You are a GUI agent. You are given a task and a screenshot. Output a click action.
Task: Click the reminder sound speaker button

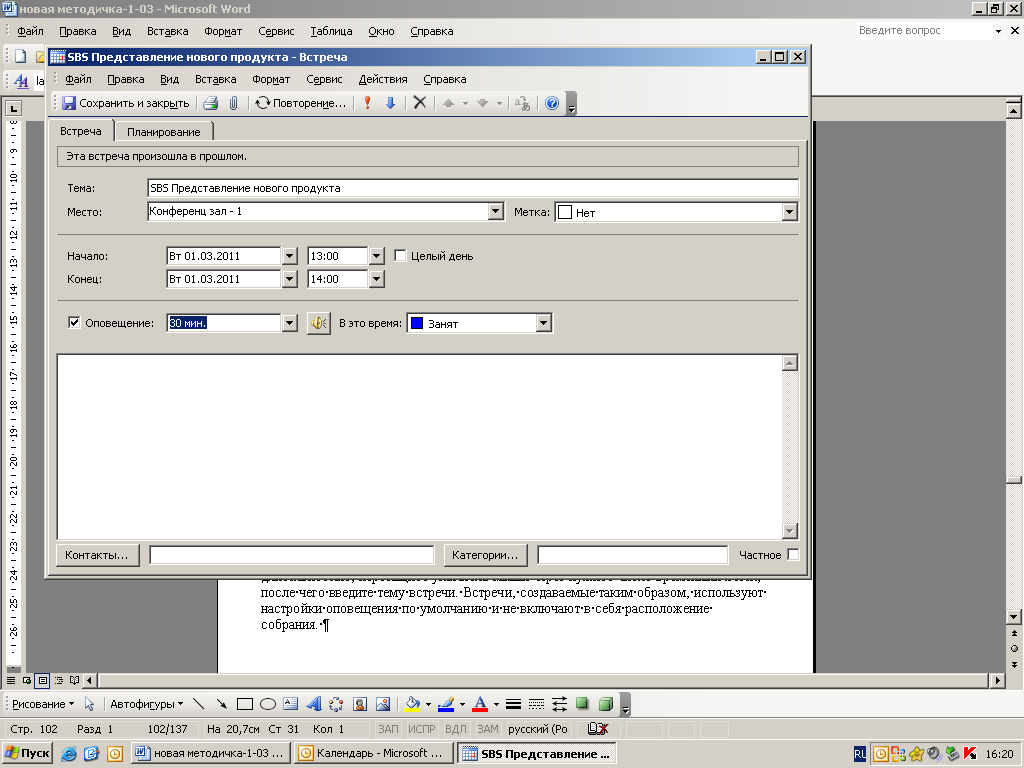click(x=319, y=323)
